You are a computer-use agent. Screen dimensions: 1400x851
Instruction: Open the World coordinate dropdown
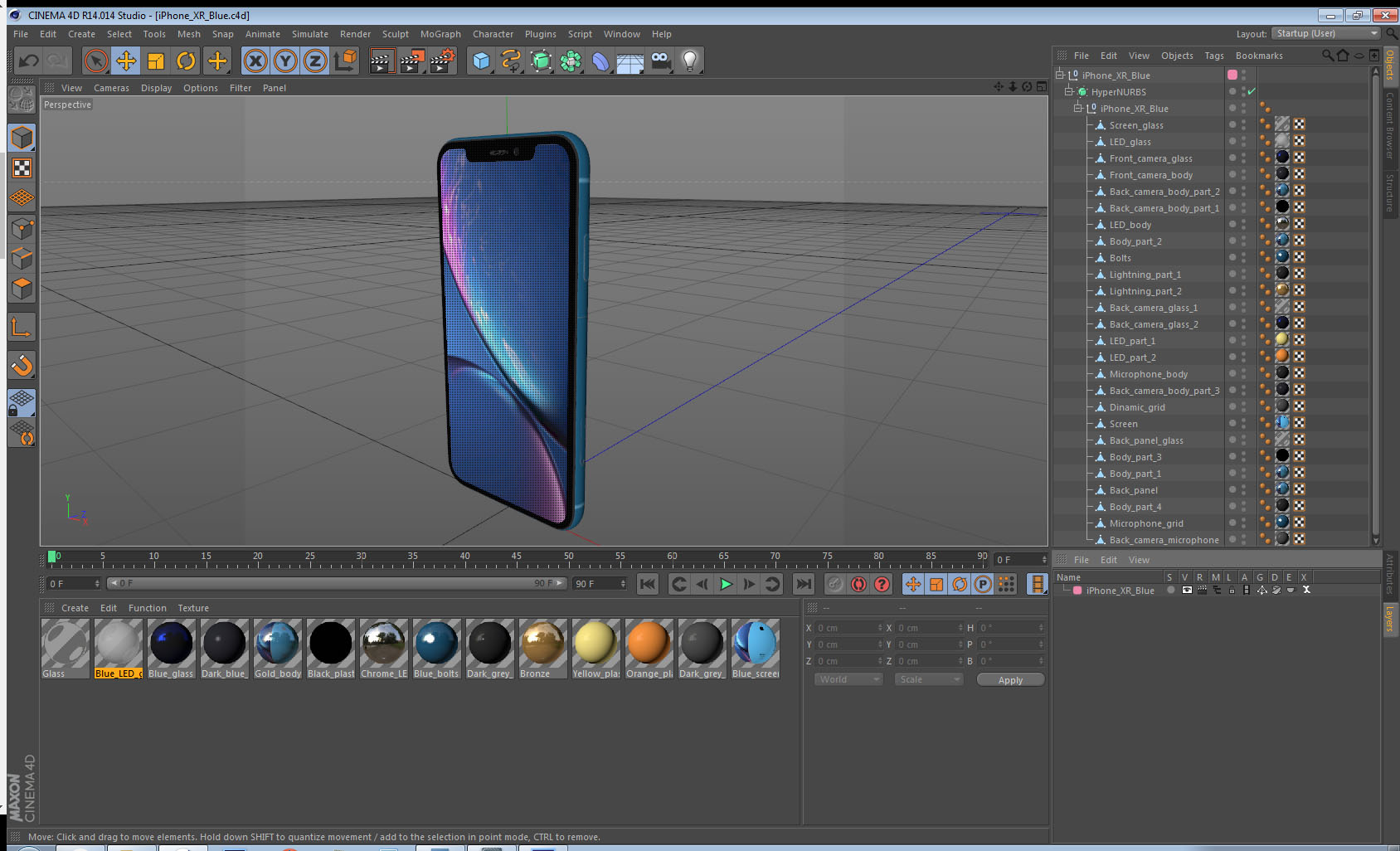pyautogui.click(x=848, y=679)
